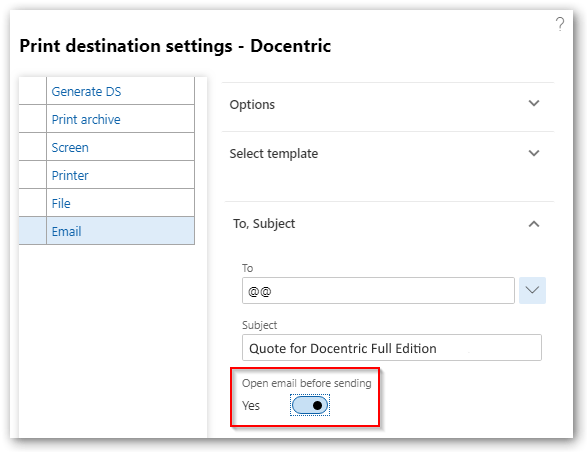Select the Print archive destination
The width and height of the screenshot is (587, 452).
point(86,119)
